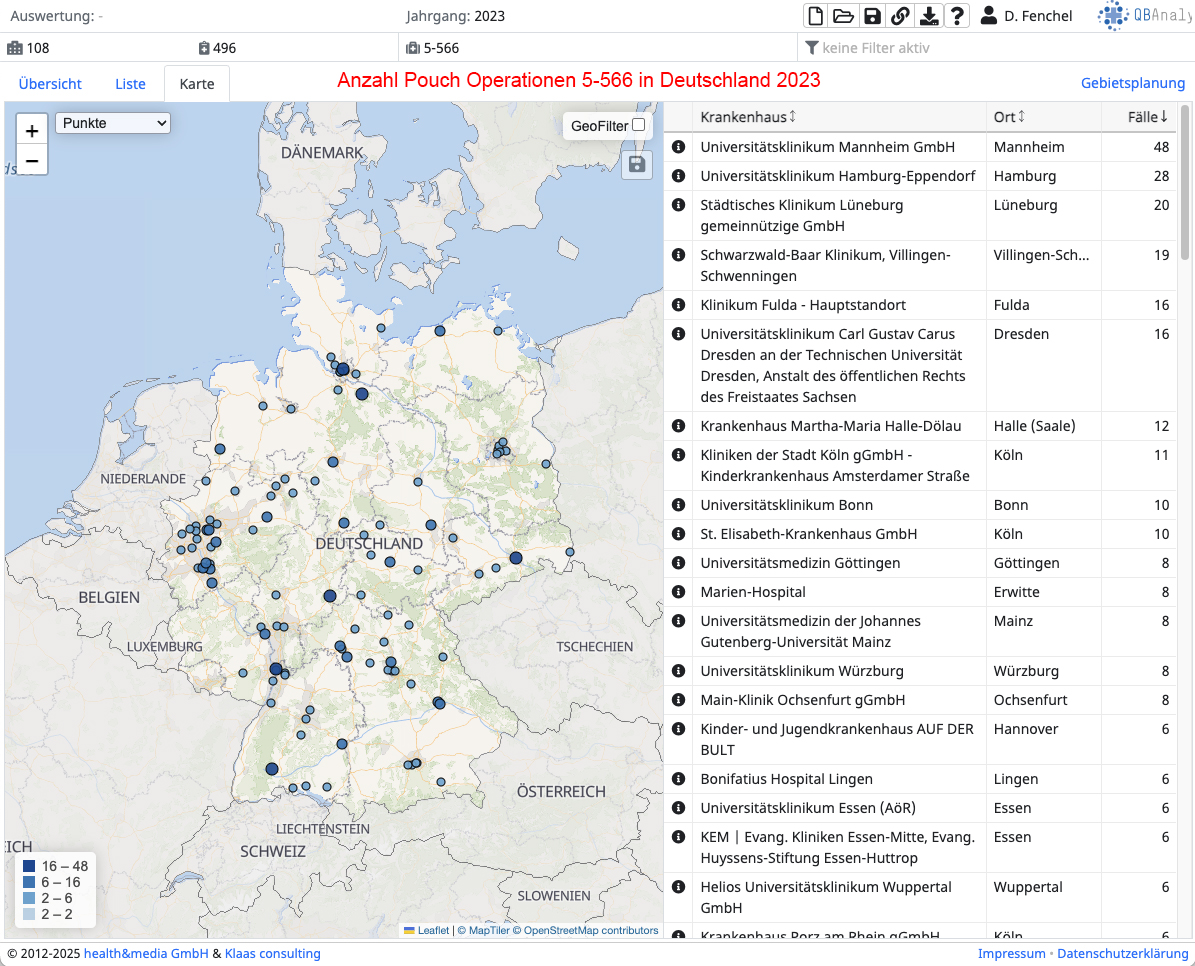Click the Jahrgang: 2023 label
1195x966 pixels.
click(455, 16)
